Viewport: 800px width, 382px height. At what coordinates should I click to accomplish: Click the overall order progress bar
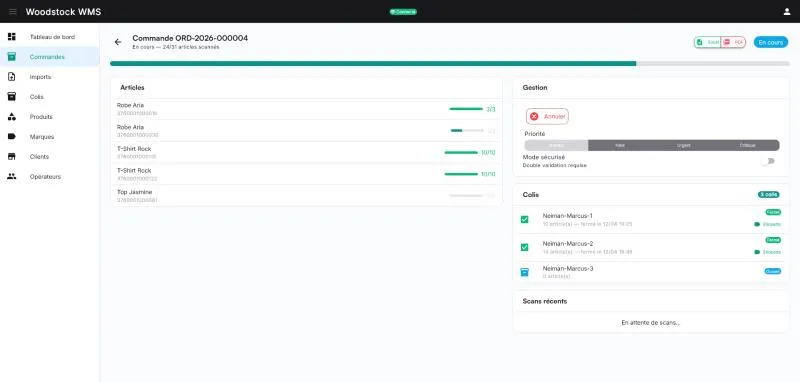click(449, 64)
